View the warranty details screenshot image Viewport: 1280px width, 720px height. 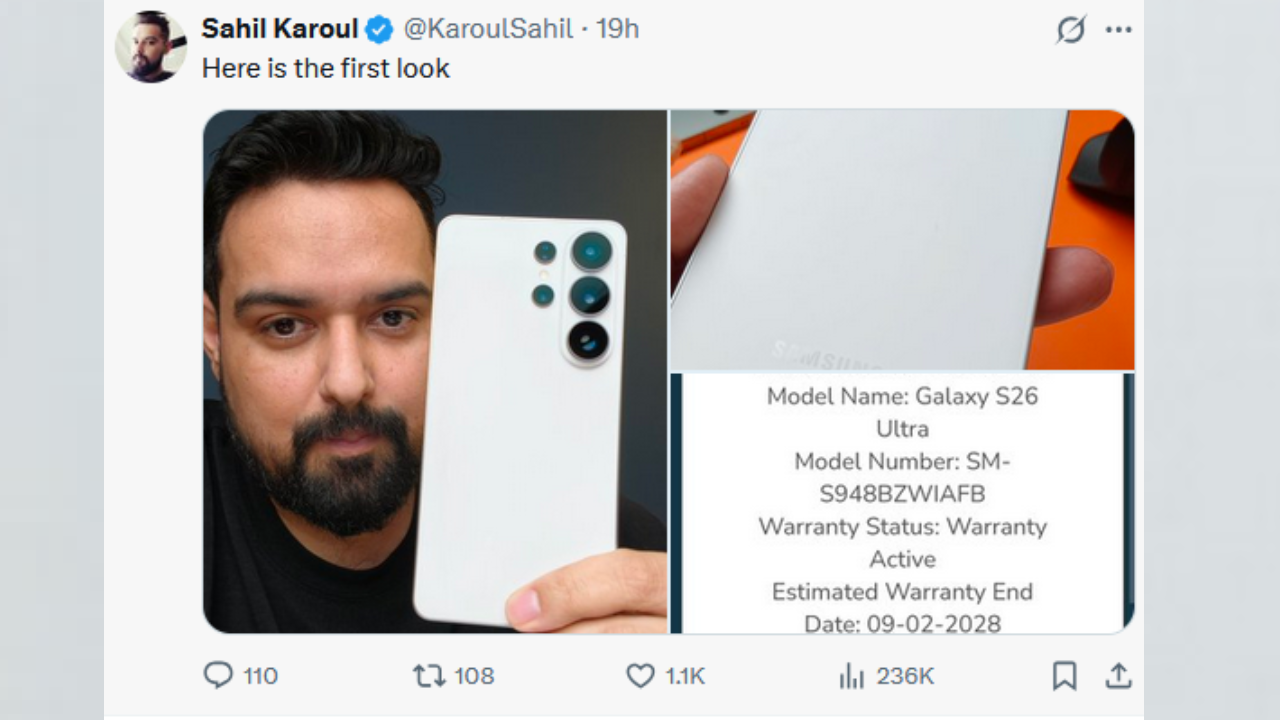tap(900, 502)
